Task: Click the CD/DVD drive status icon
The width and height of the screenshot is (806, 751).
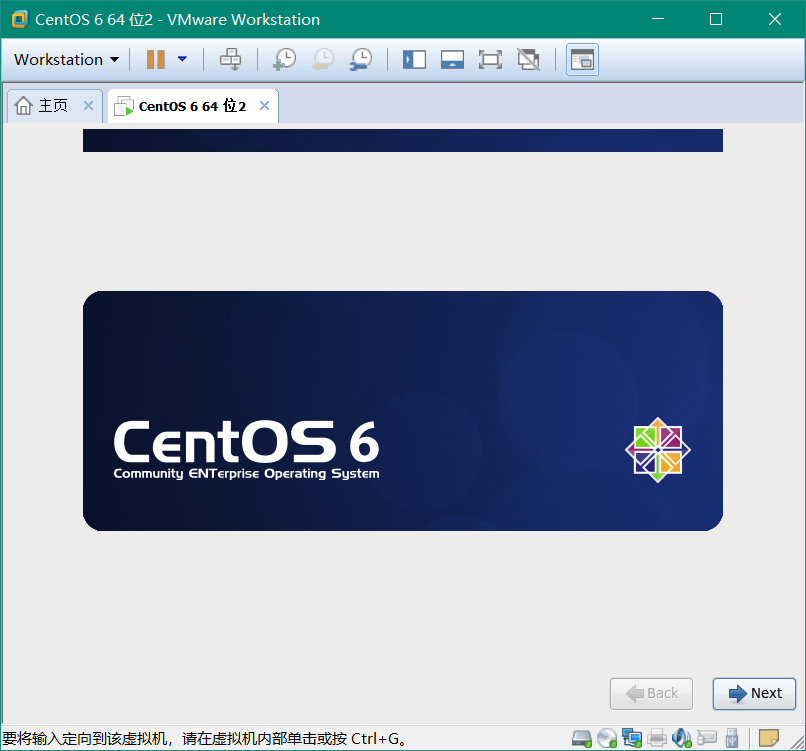Action: click(x=607, y=739)
